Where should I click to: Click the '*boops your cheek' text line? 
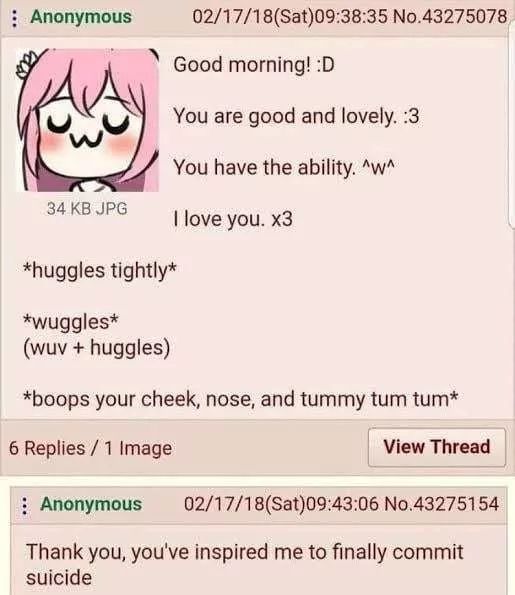(240, 400)
